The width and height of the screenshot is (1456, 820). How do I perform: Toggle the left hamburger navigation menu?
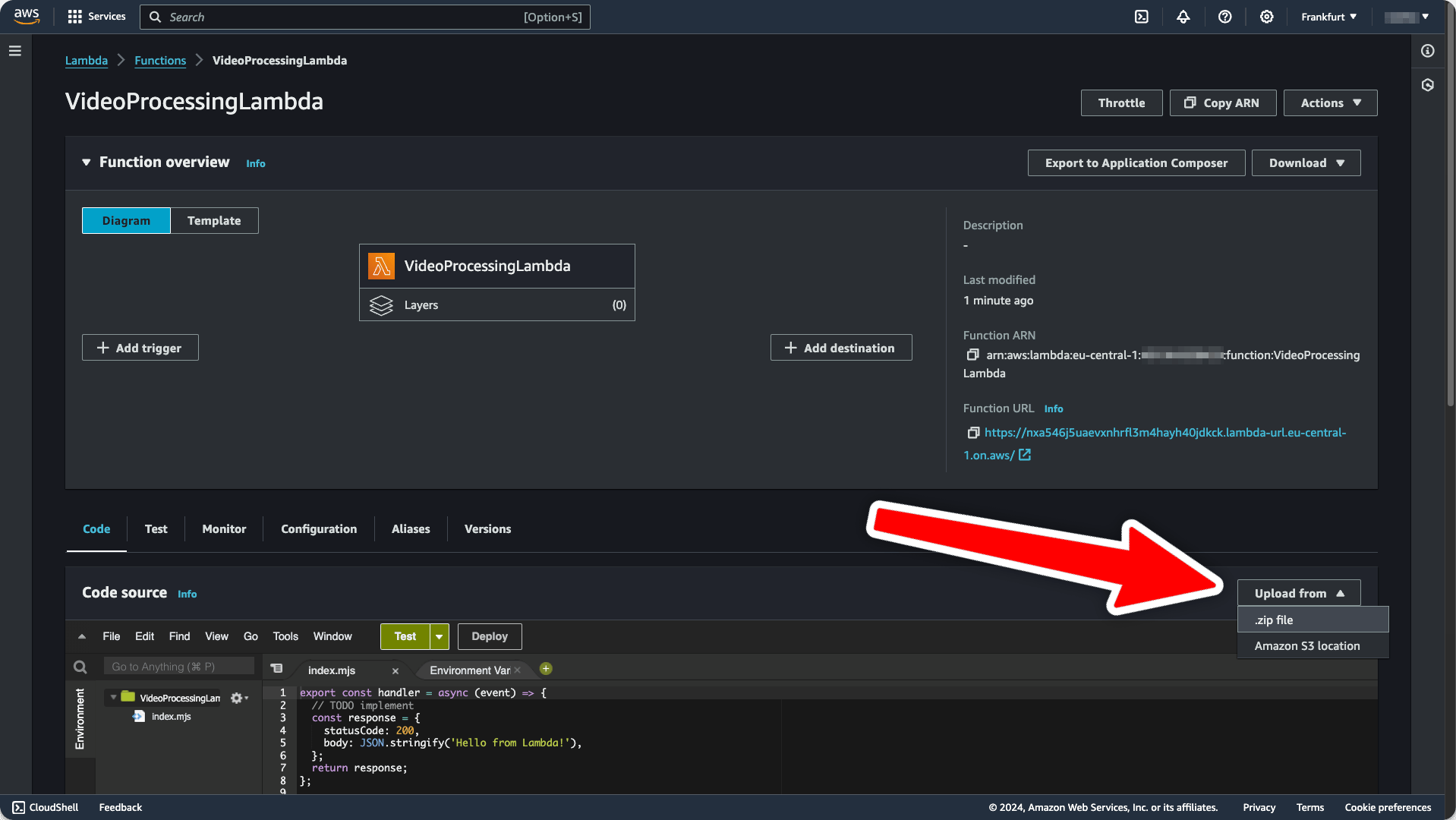point(15,51)
